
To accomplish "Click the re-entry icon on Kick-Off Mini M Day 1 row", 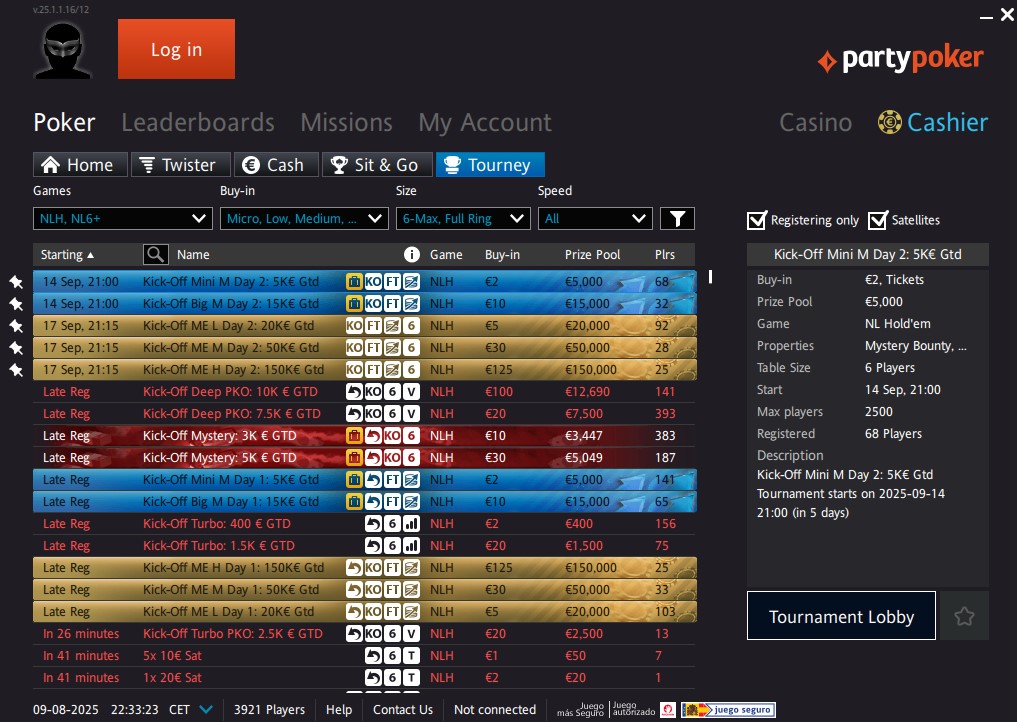I will click(x=373, y=480).
